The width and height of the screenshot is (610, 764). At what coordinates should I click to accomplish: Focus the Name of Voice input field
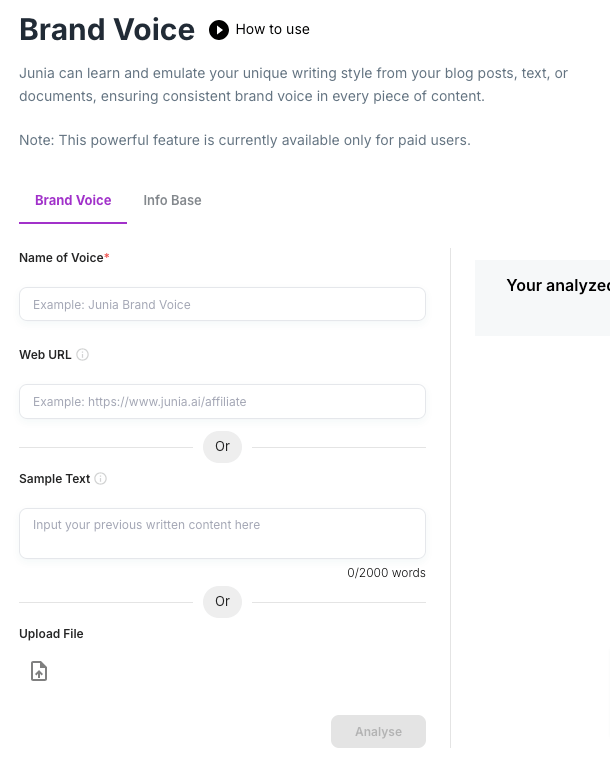[222, 304]
